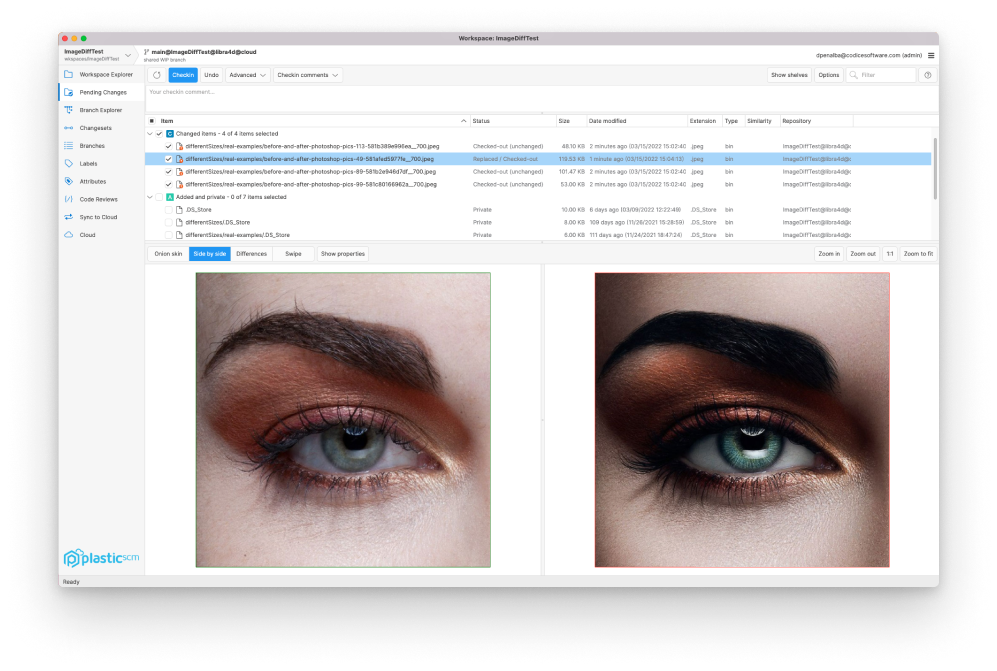The width and height of the screenshot is (997, 671).
Task: Click the Plastic SCM logo
Action: pyautogui.click(x=101, y=558)
